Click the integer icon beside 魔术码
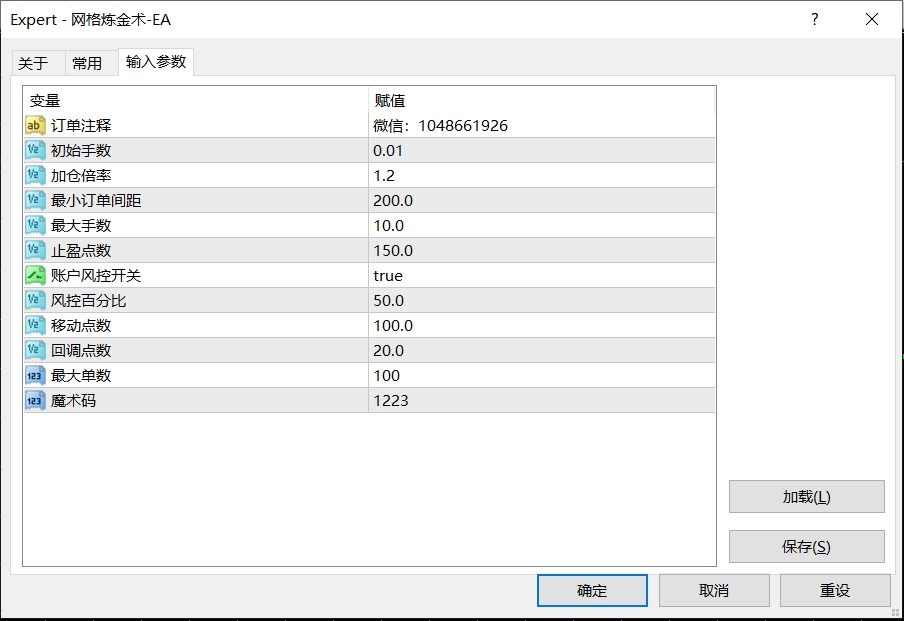The width and height of the screenshot is (904, 621). [x=35, y=401]
